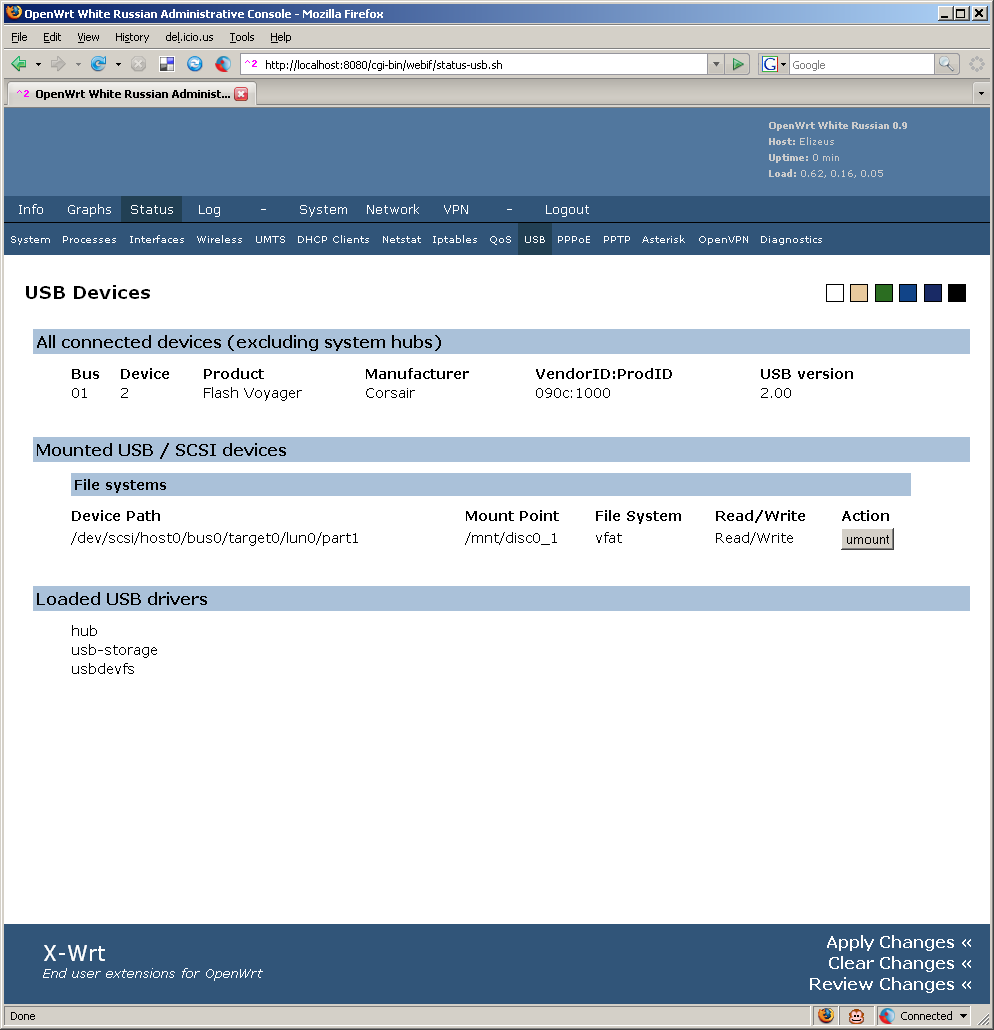
Task: Open the Netstat status subpage
Action: pos(401,240)
